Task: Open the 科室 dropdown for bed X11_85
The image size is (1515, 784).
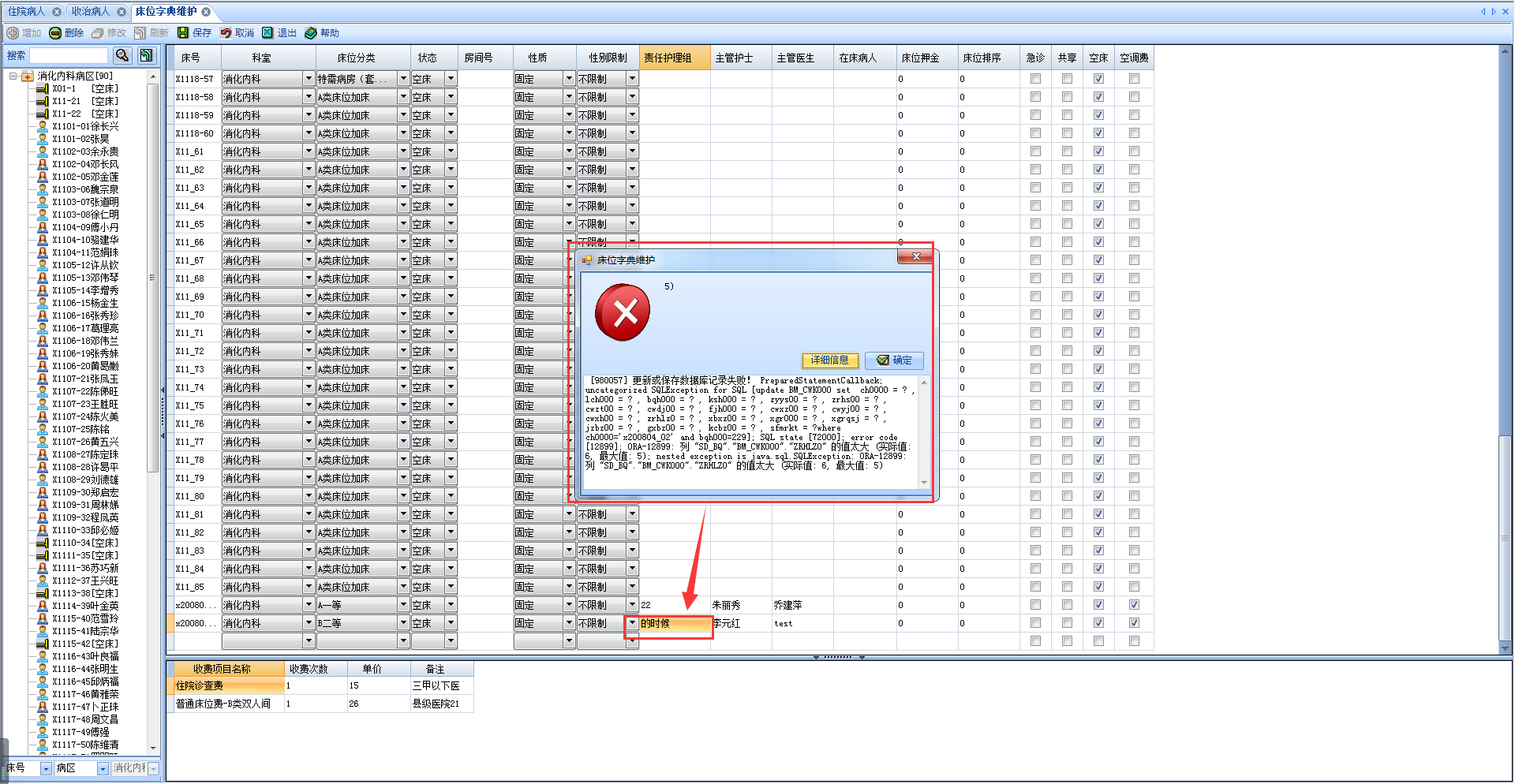Action: [309, 587]
